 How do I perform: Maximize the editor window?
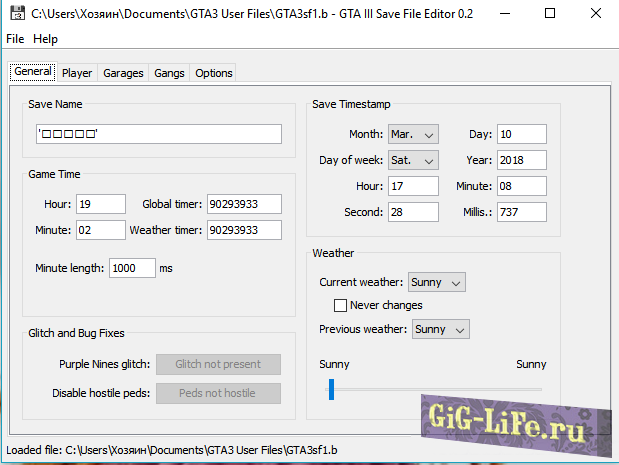549,15
